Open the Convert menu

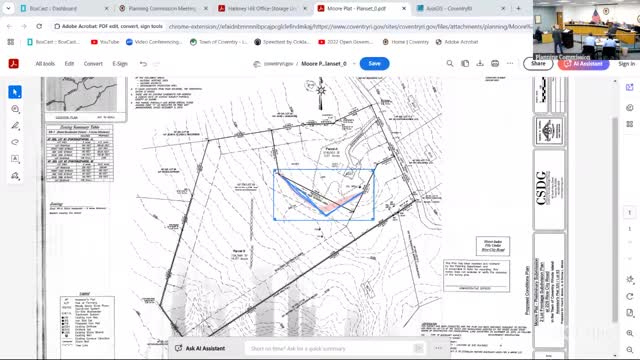(93, 64)
